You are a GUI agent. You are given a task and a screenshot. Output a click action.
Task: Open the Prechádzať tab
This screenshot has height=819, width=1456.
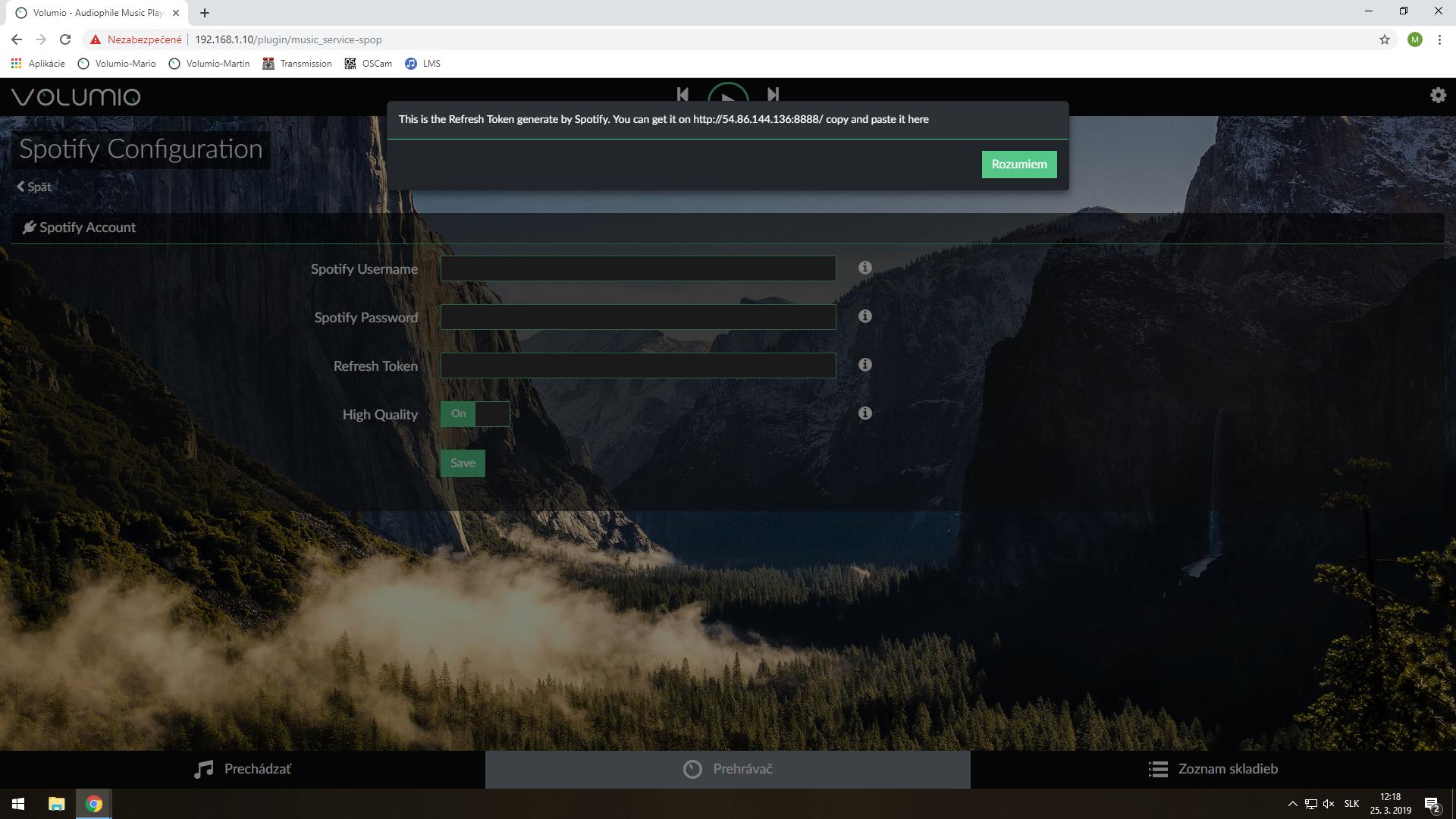click(x=243, y=769)
